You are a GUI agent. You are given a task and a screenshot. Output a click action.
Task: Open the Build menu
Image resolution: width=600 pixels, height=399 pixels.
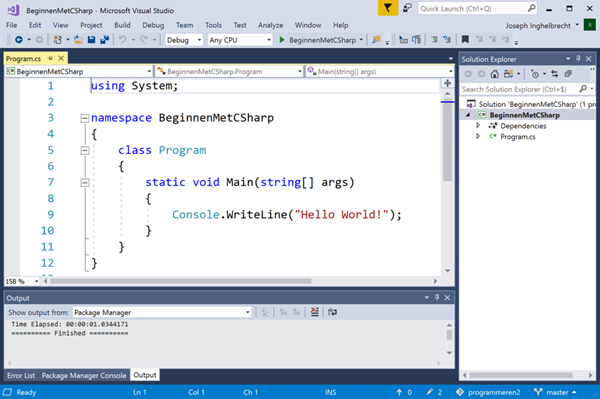pos(122,25)
